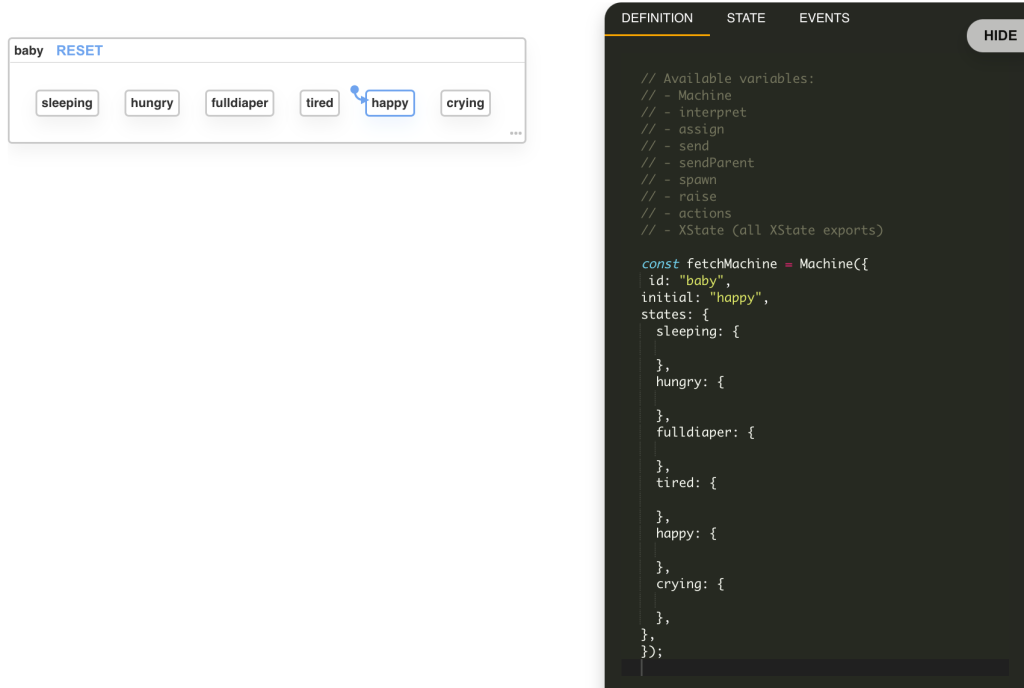Select the happy state node
The image size is (1024, 688).
390,103
